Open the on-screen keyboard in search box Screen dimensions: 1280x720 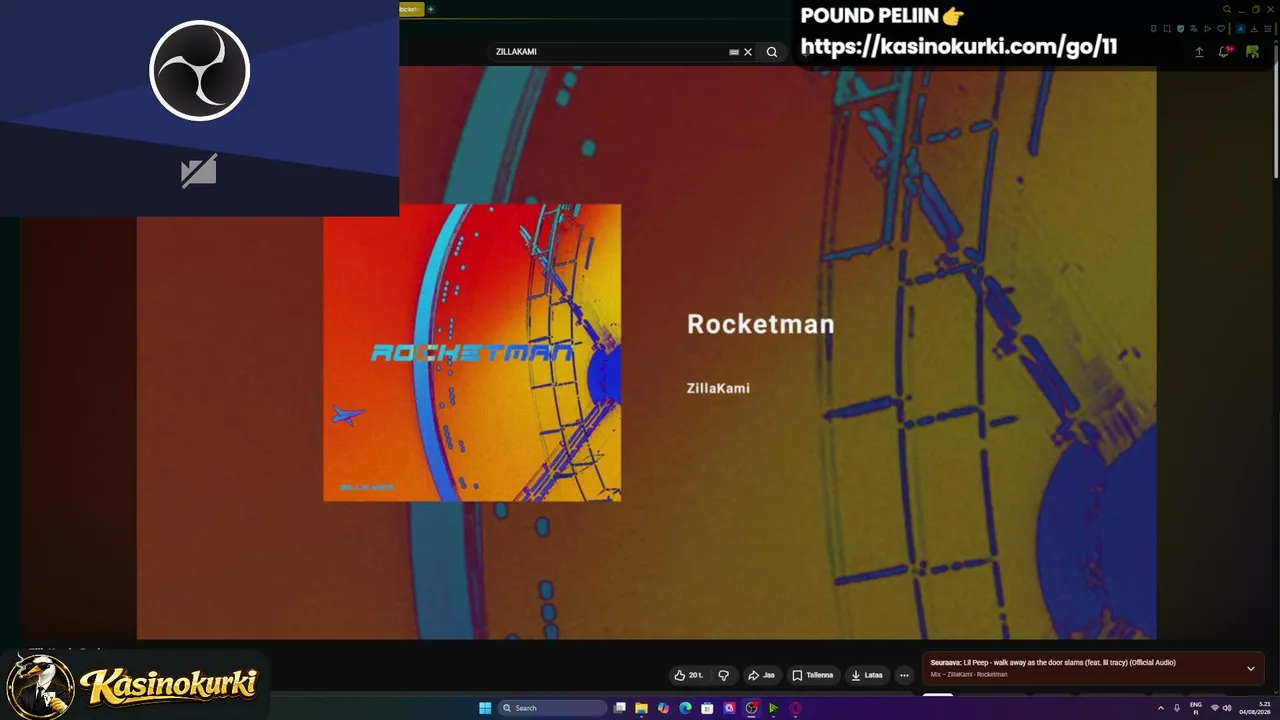pyautogui.click(x=734, y=52)
